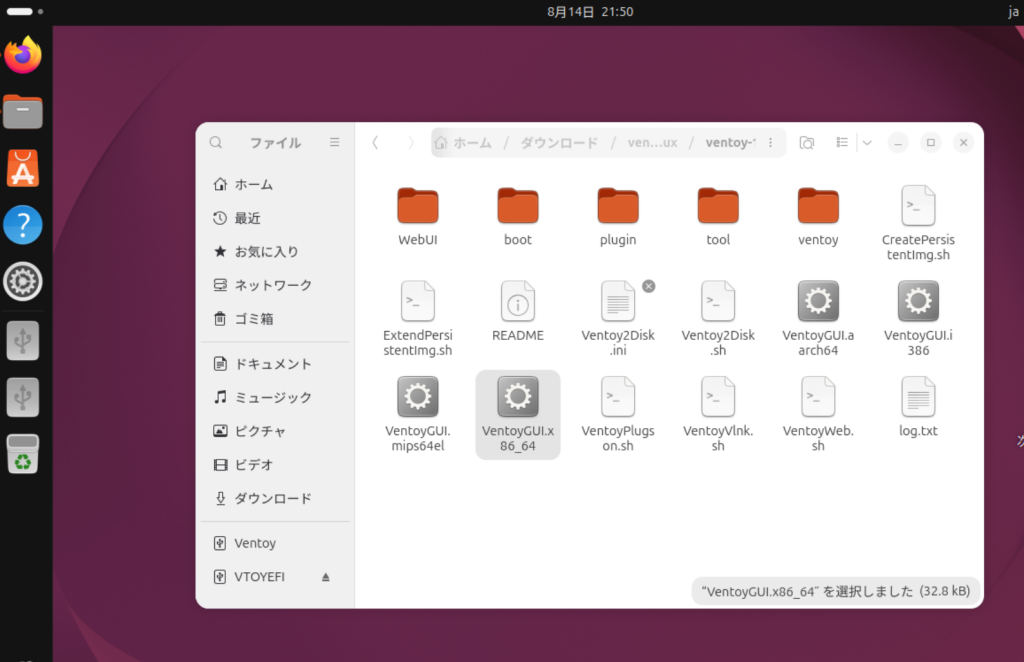1024x662 pixels.
Task: Select the VentoyVlnk.sh script
Action: click(718, 414)
